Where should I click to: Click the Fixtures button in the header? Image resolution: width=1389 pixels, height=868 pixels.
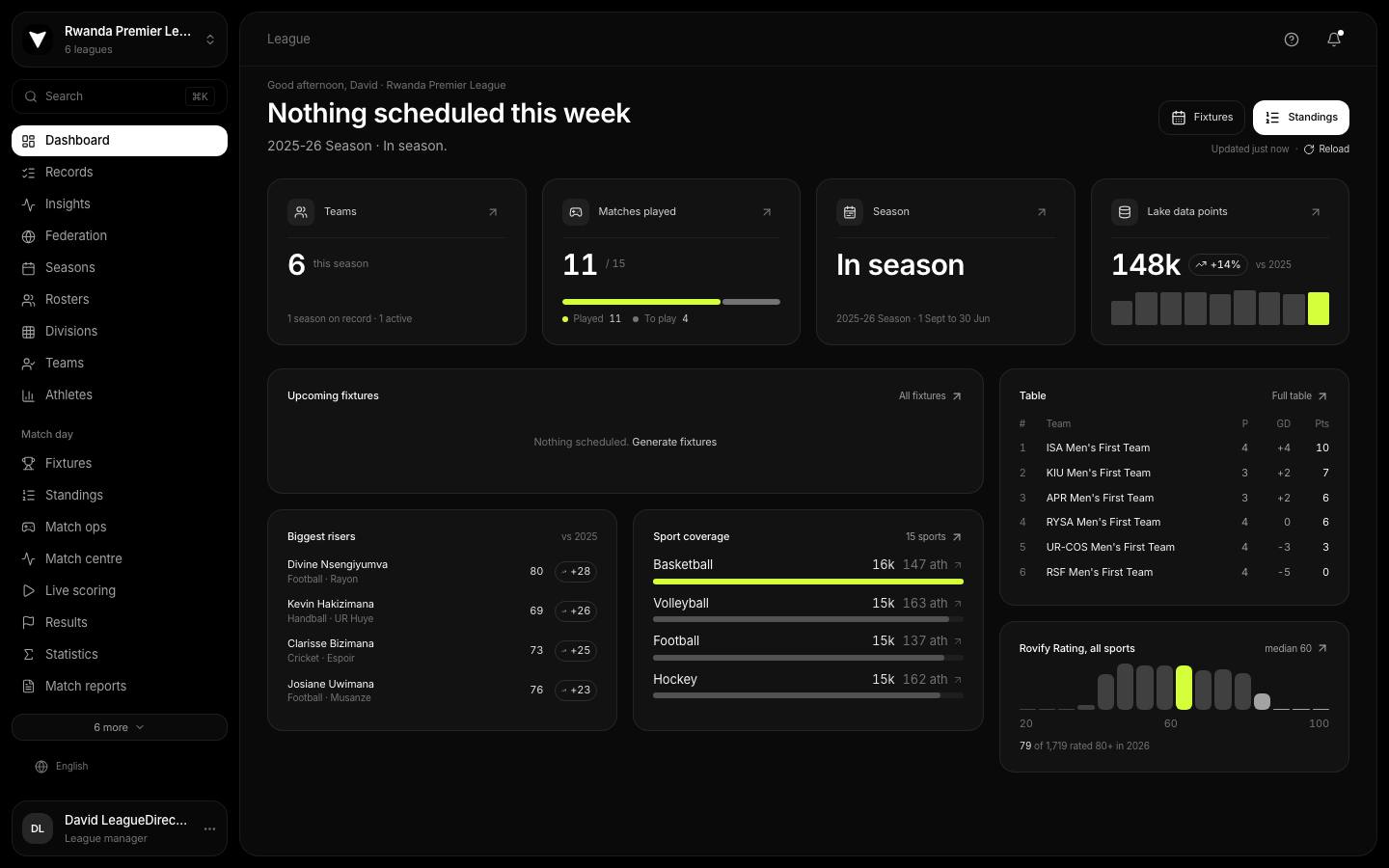(x=1202, y=118)
